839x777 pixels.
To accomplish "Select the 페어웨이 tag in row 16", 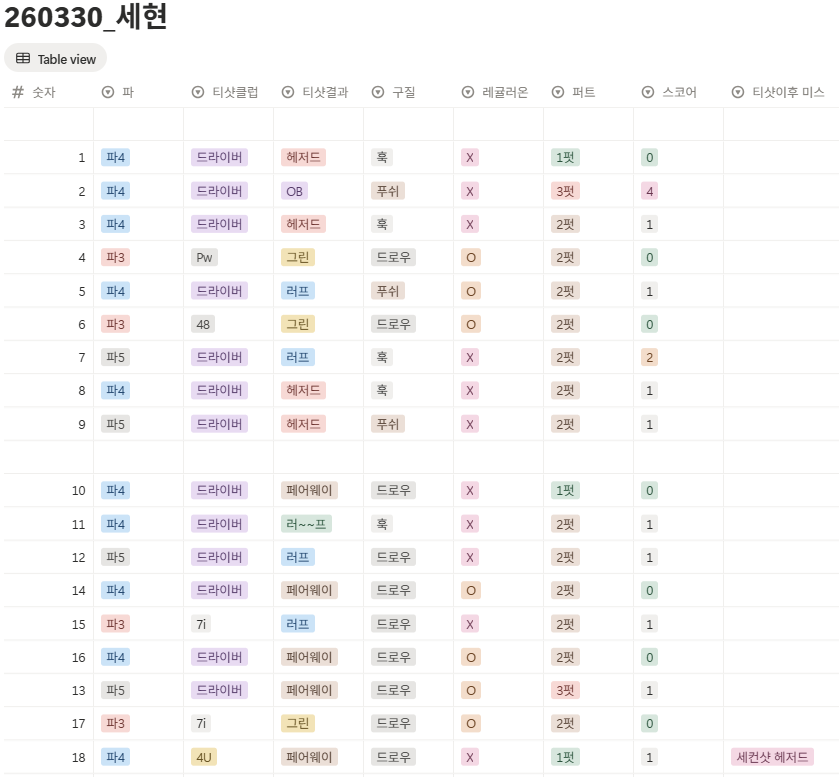I will coord(309,657).
